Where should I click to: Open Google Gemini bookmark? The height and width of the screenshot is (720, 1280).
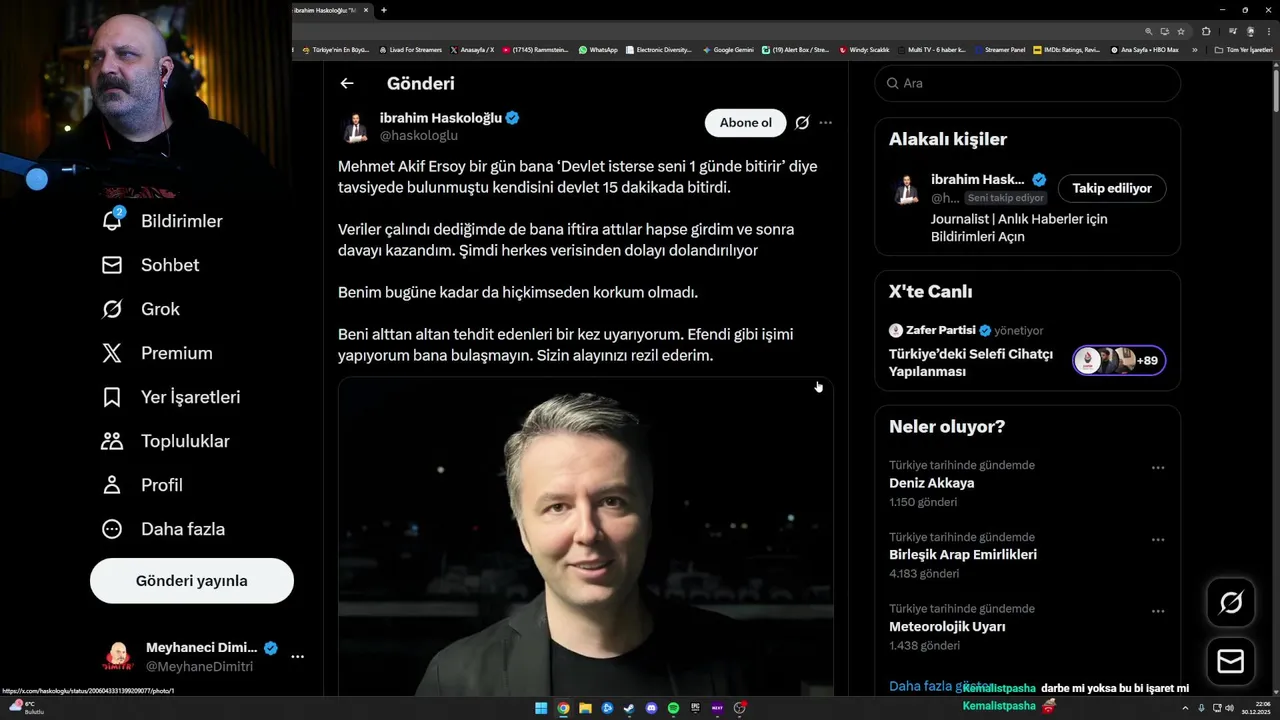click(x=728, y=50)
